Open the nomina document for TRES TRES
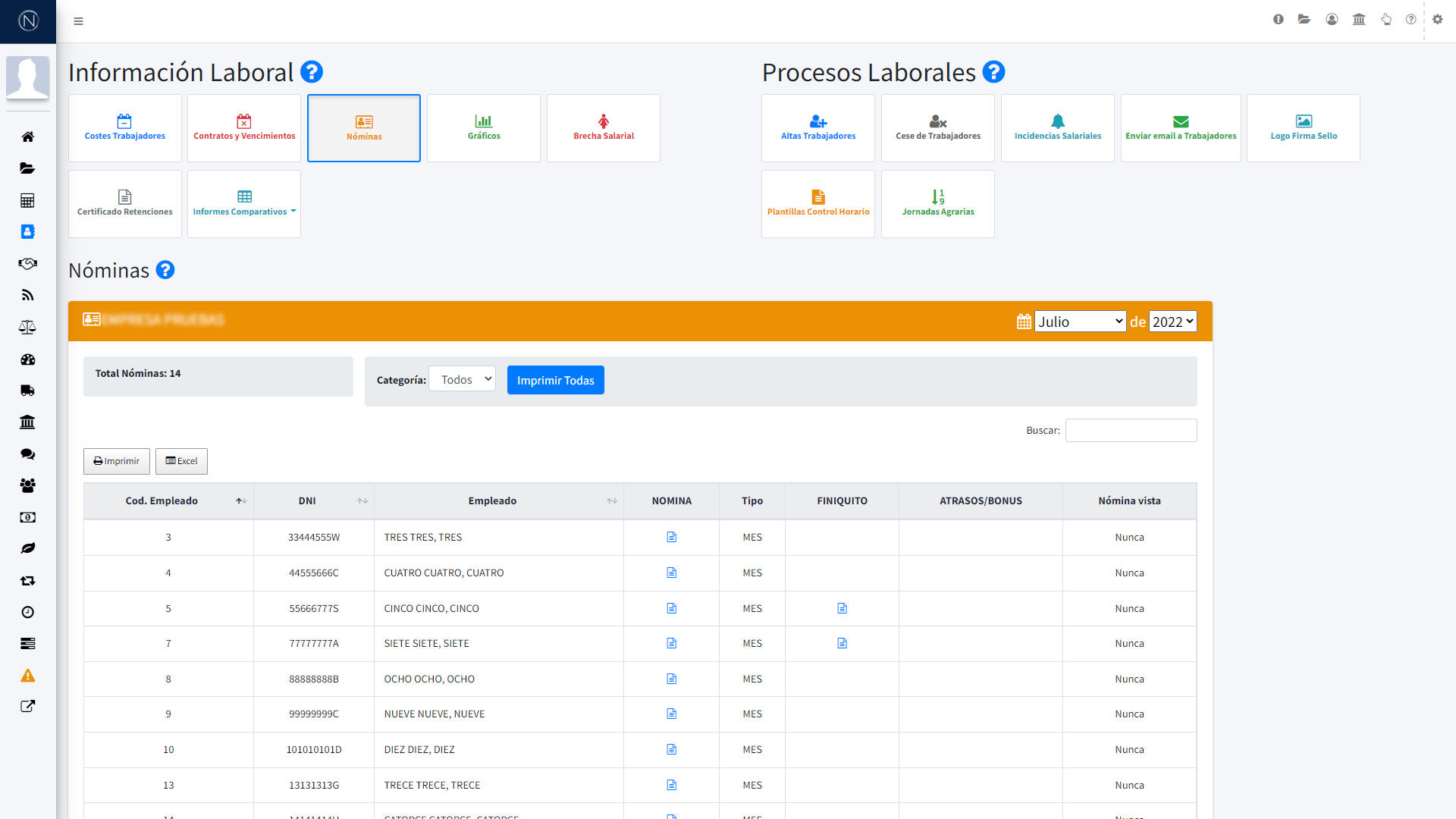 click(671, 537)
